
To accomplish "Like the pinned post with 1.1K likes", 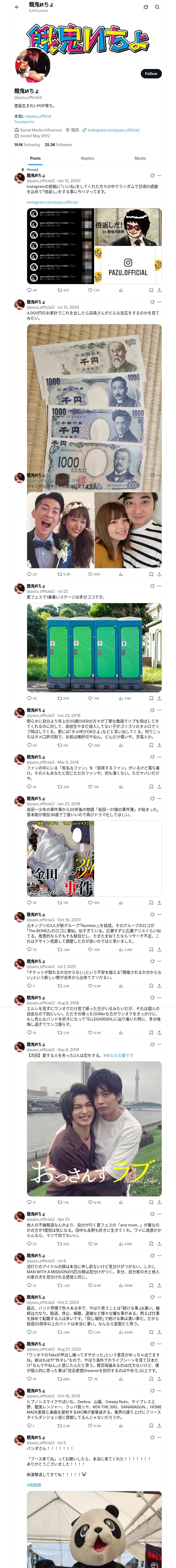I will [x=93, y=290].
